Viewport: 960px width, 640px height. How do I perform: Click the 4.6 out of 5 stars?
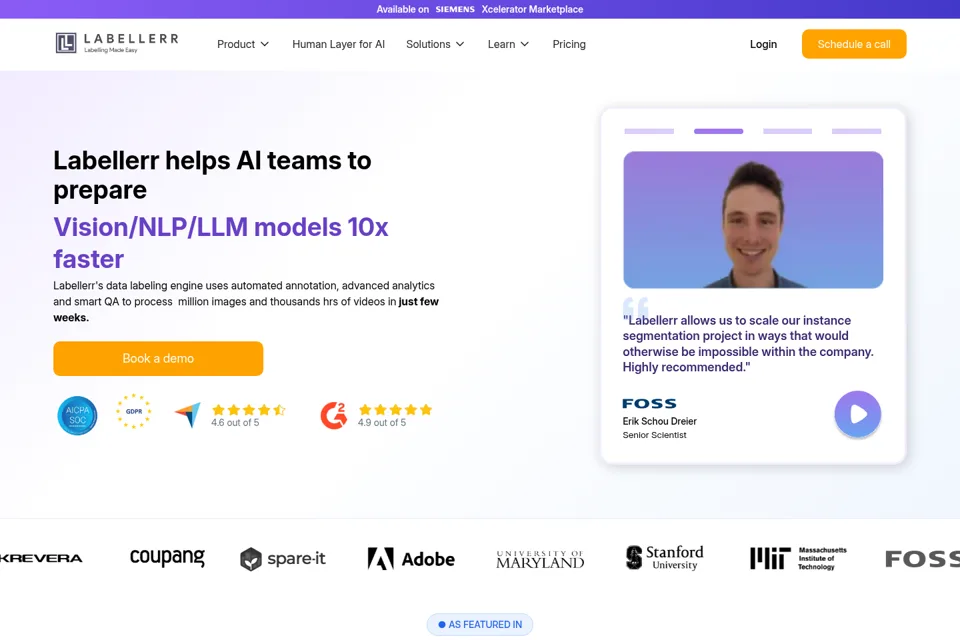249,410
